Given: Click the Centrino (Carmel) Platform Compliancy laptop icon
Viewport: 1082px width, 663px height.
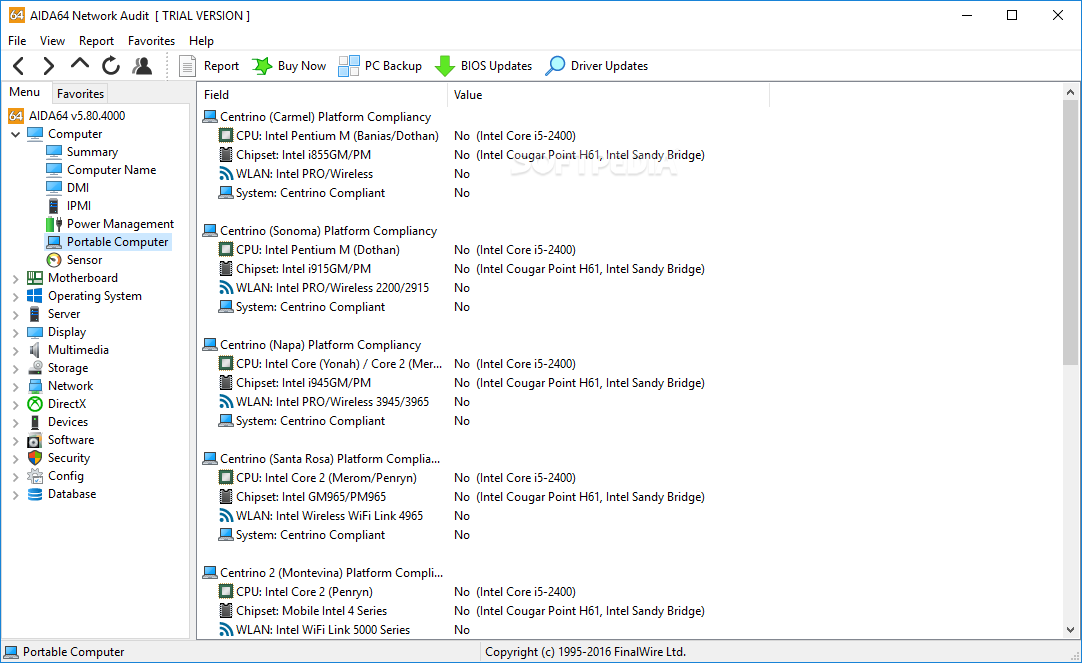Looking at the screenshot, I should pos(210,117).
